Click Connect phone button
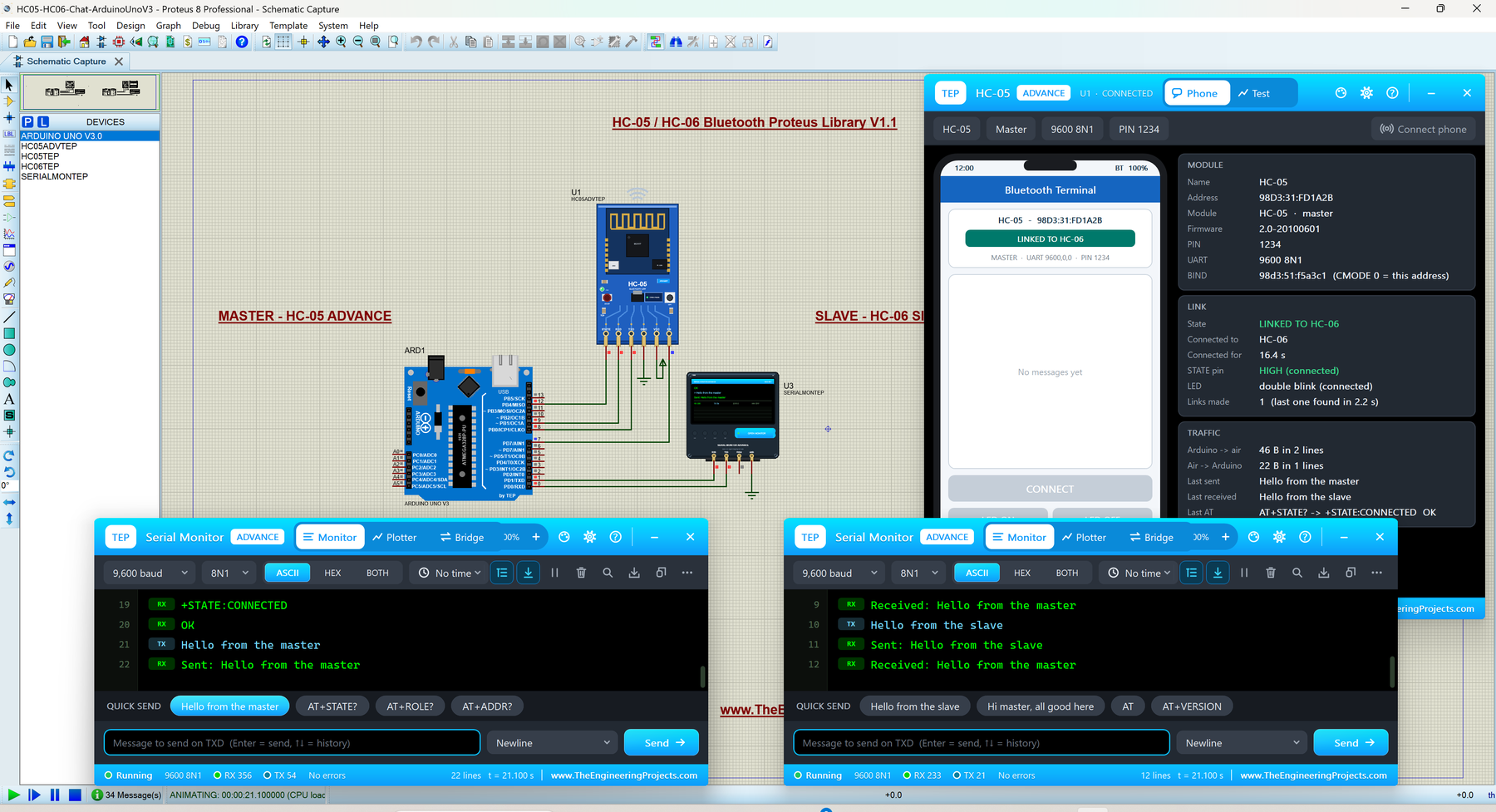 click(1423, 129)
